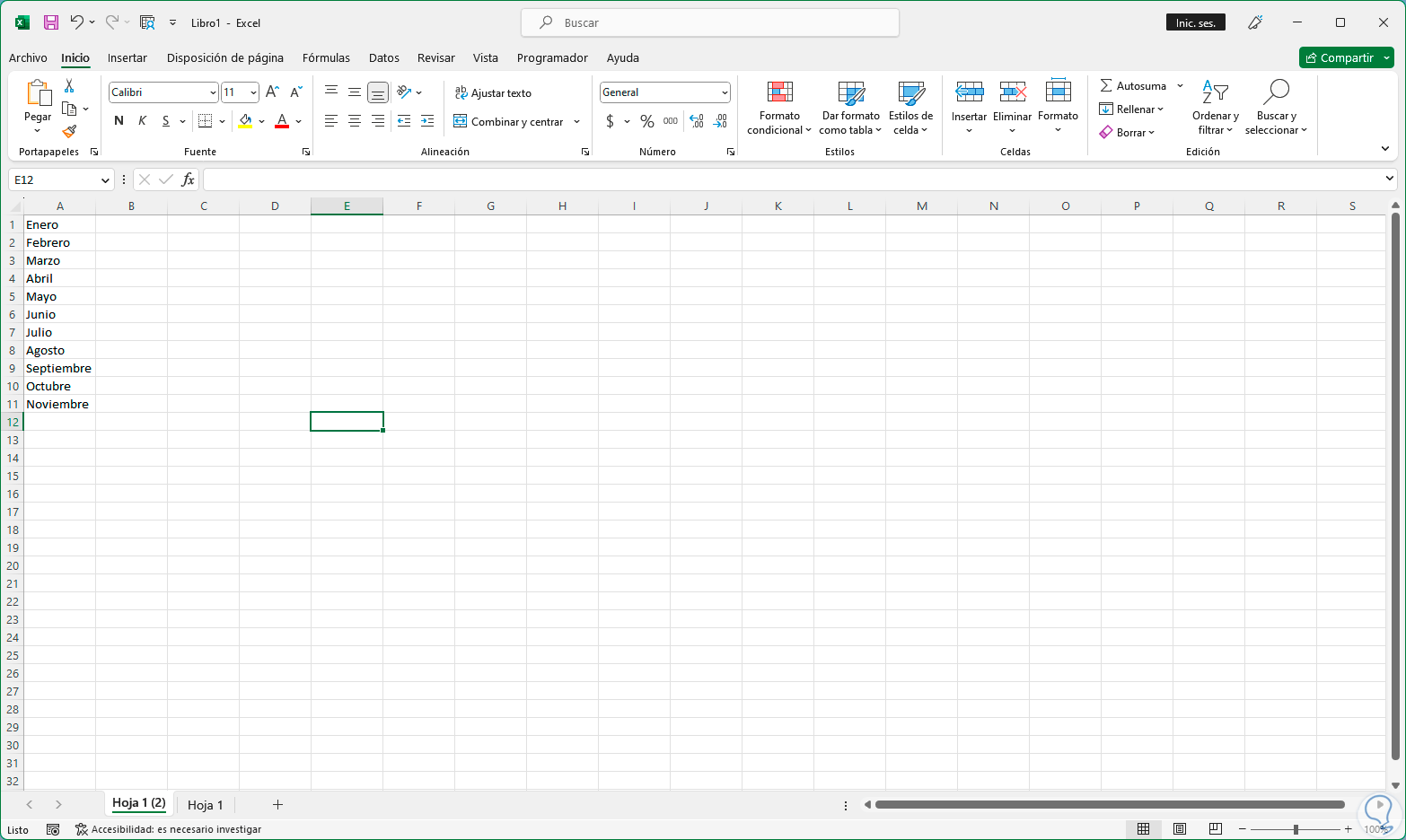The width and height of the screenshot is (1406, 840).
Task: Click the Inic. ses. sign-in button
Action: pyautogui.click(x=1196, y=22)
